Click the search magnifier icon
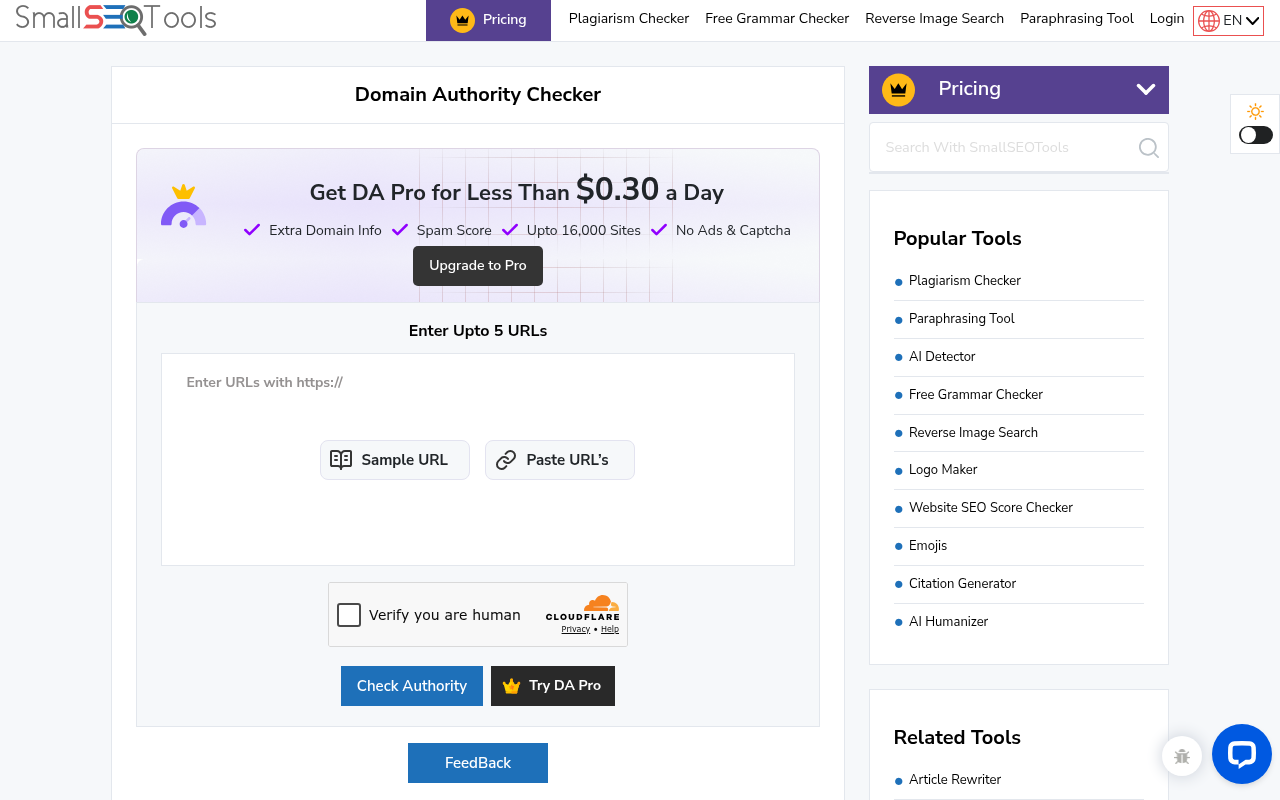 [1149, 148]
